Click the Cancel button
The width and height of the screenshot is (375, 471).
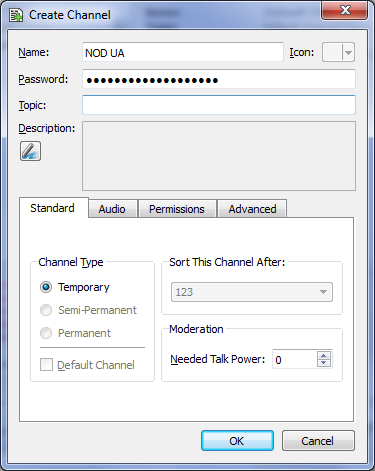(x=318, y=441)
